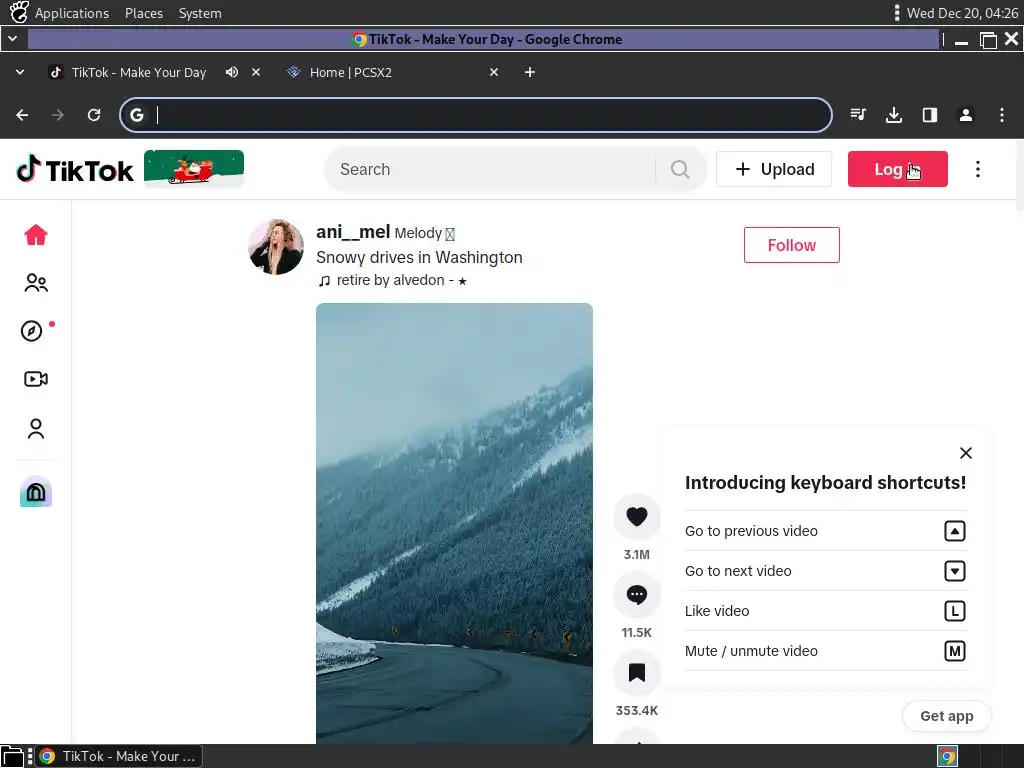Image resolution: width=1024 pixels, height=768 pixels.
Task: Open Chrome profile icon
Action: (966, 115)
